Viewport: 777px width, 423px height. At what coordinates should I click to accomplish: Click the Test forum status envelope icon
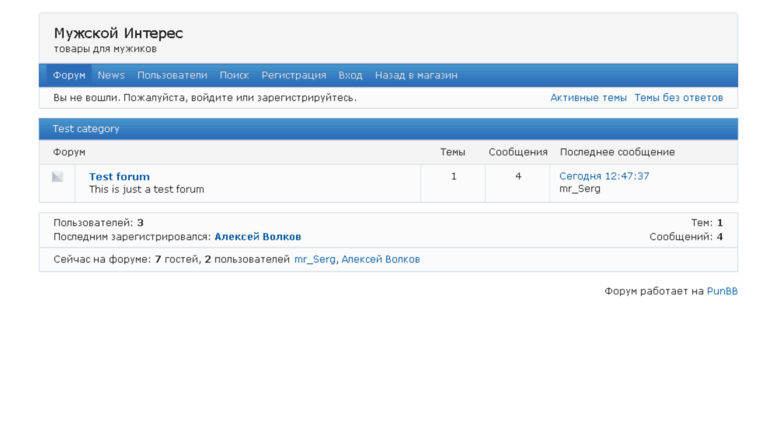point(57,177)
